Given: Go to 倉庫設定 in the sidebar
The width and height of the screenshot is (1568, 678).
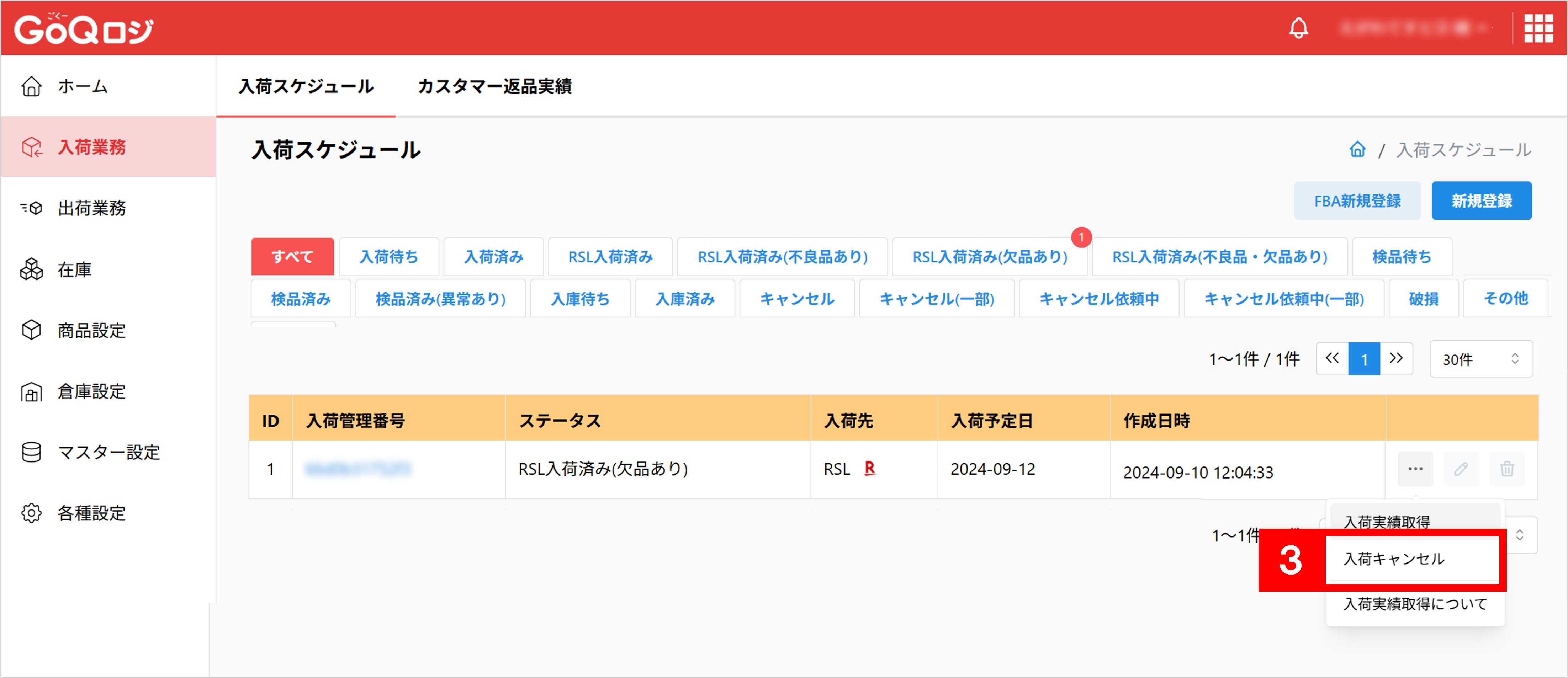Looking at the screenshot, I should click(x=91, y=391).
